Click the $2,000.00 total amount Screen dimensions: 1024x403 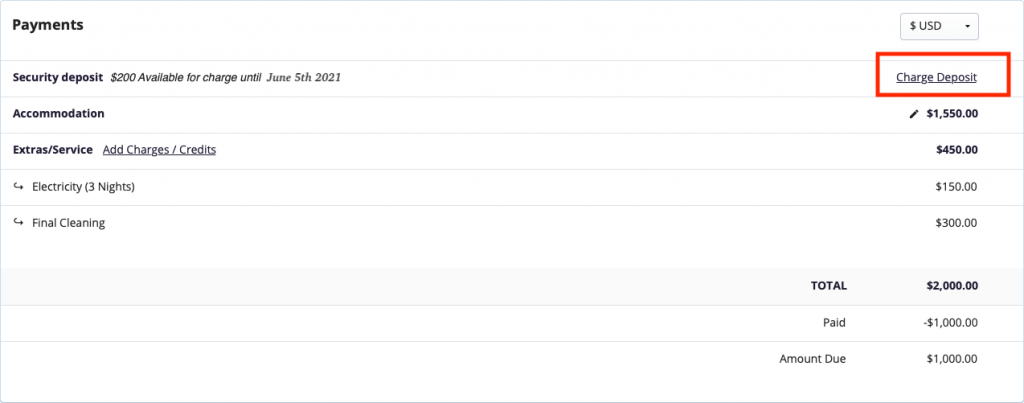coord(952,286)
